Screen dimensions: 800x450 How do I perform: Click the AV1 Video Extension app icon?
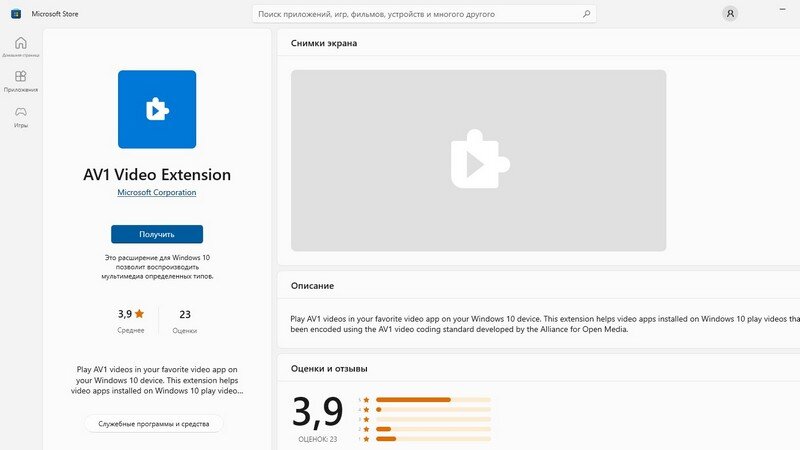point(157,109)
